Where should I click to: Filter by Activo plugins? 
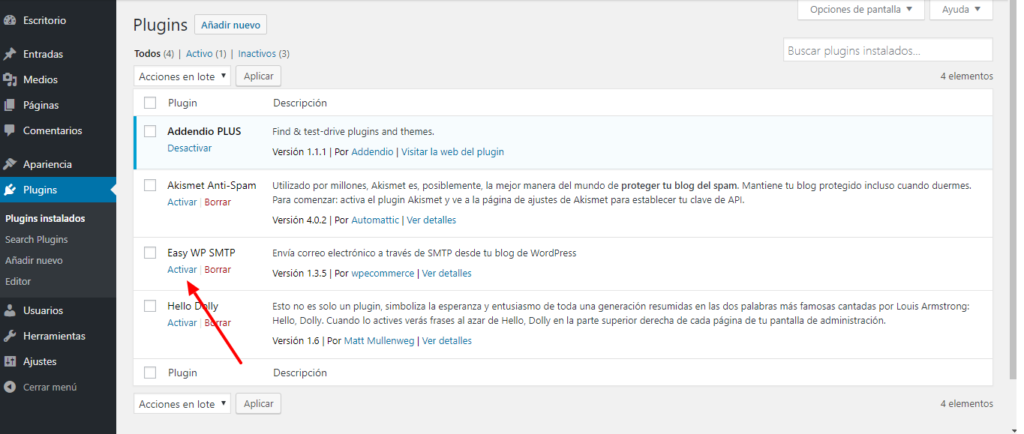[x=200, y=54]
